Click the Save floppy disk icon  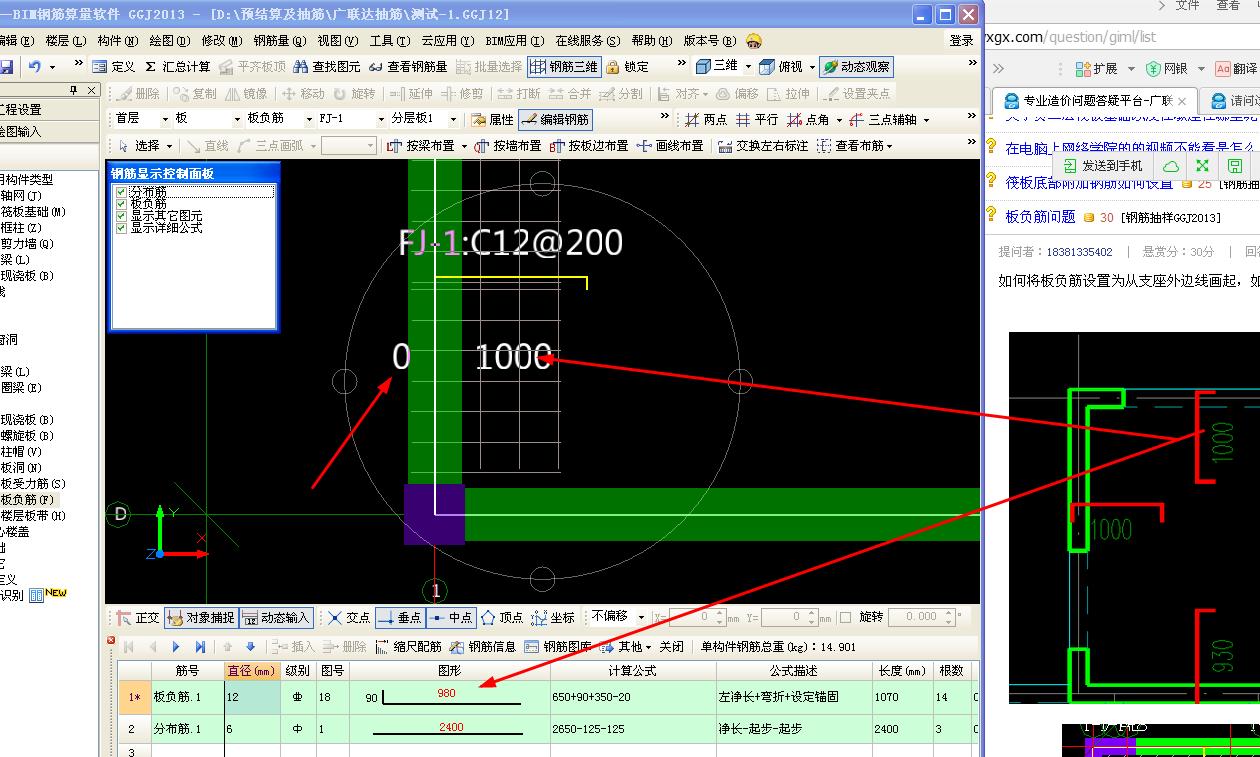click(x=6, y=67)
